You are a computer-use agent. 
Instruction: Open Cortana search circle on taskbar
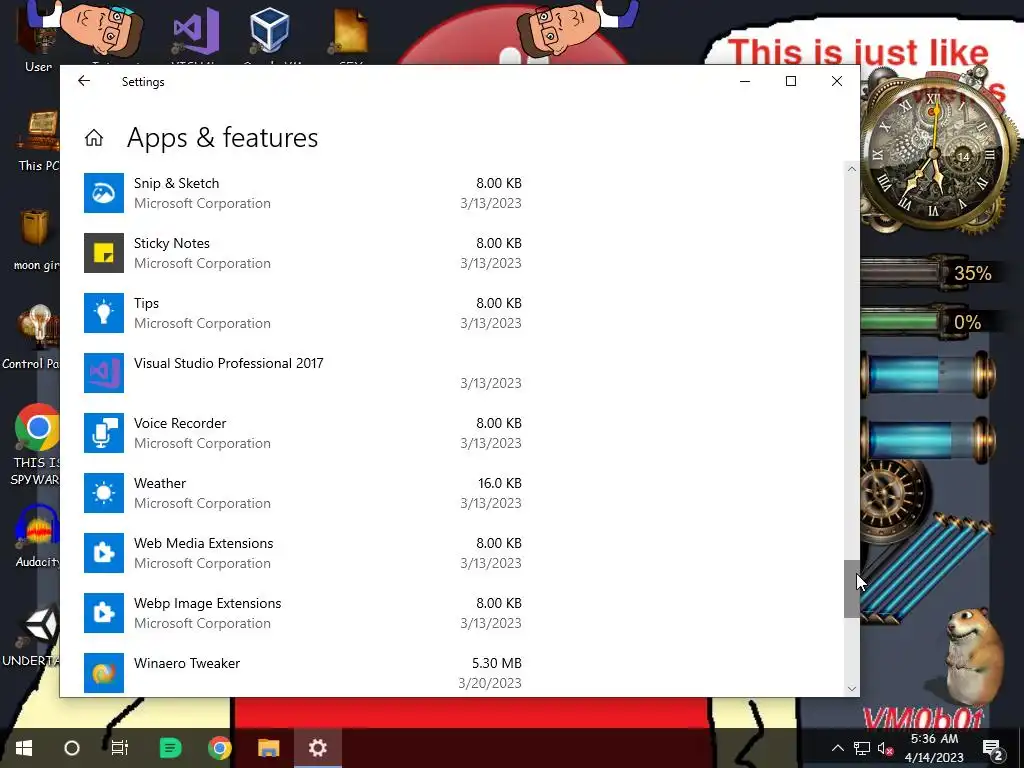(72, 748)
